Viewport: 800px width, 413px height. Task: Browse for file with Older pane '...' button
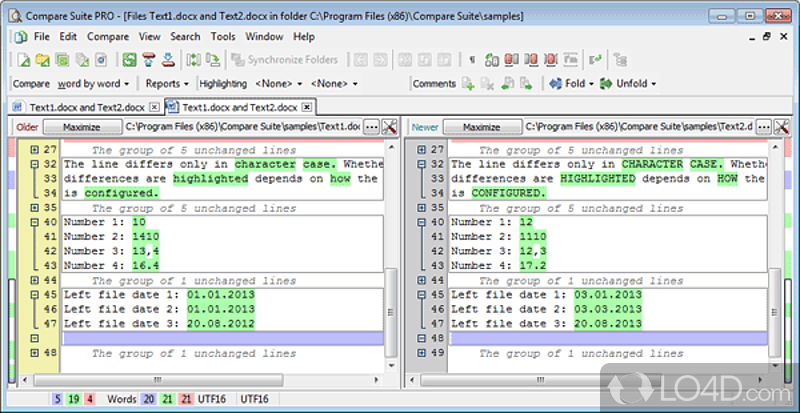[x=371, y=127]
